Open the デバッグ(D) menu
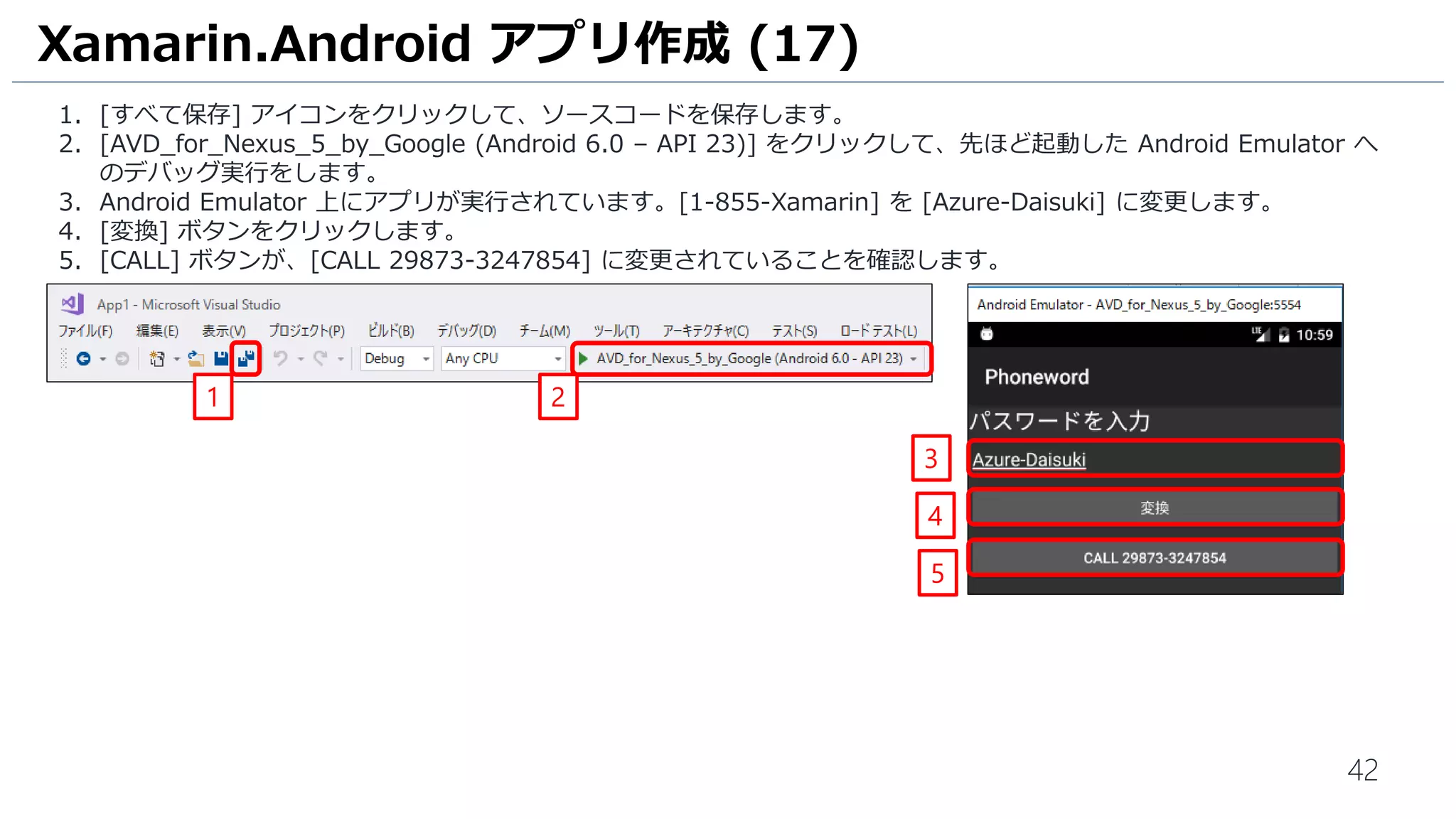The width and height of the screenshot is (1456, 819). 466,331
